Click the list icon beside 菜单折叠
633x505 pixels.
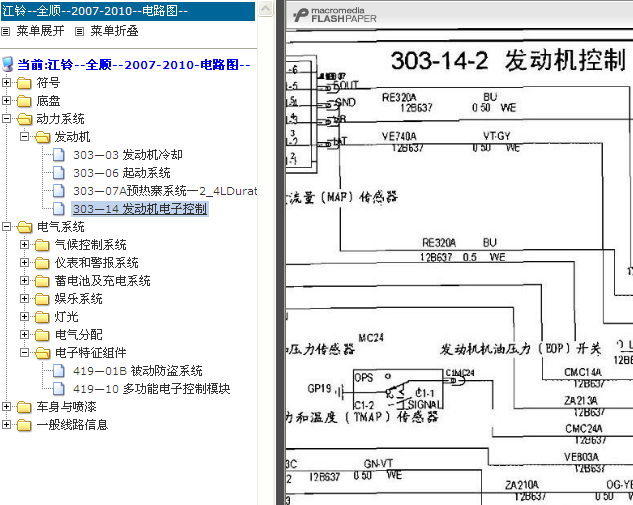point(80,31)
